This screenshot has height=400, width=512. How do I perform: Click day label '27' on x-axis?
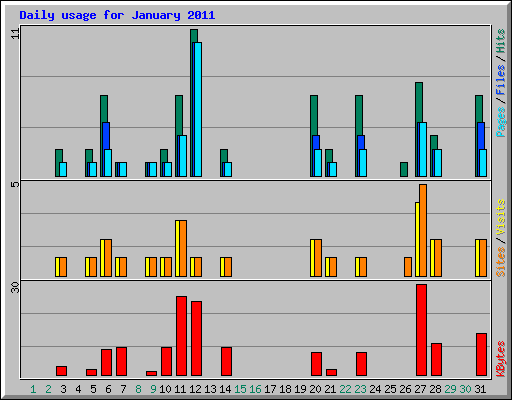pos(420,389)
